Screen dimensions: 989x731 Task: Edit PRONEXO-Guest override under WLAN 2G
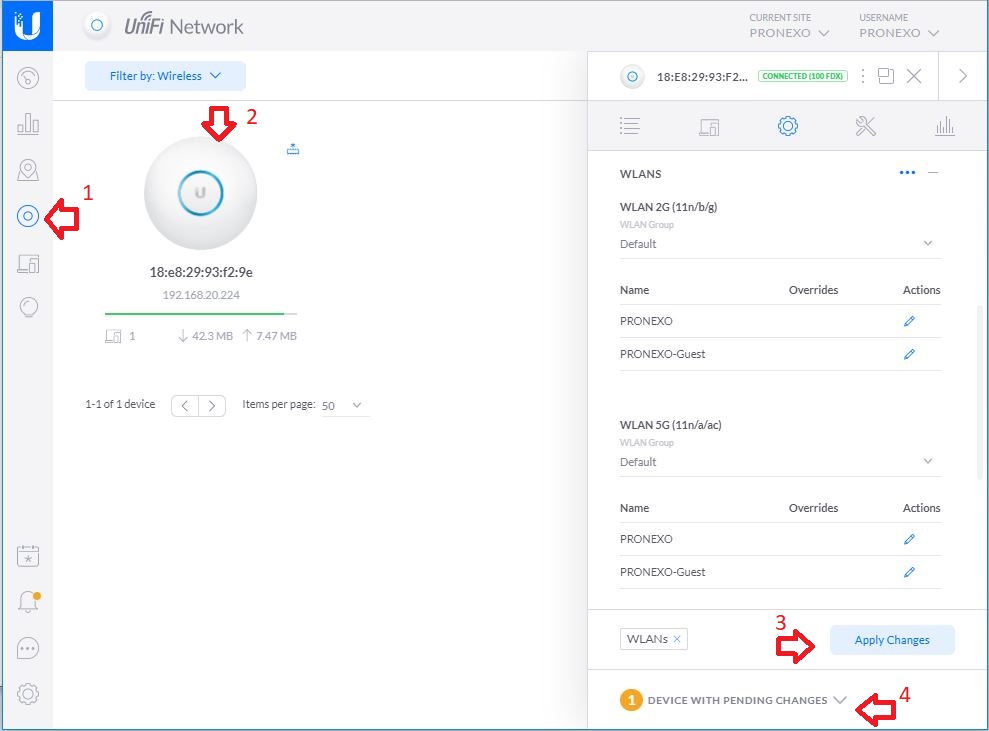(909, 354)
